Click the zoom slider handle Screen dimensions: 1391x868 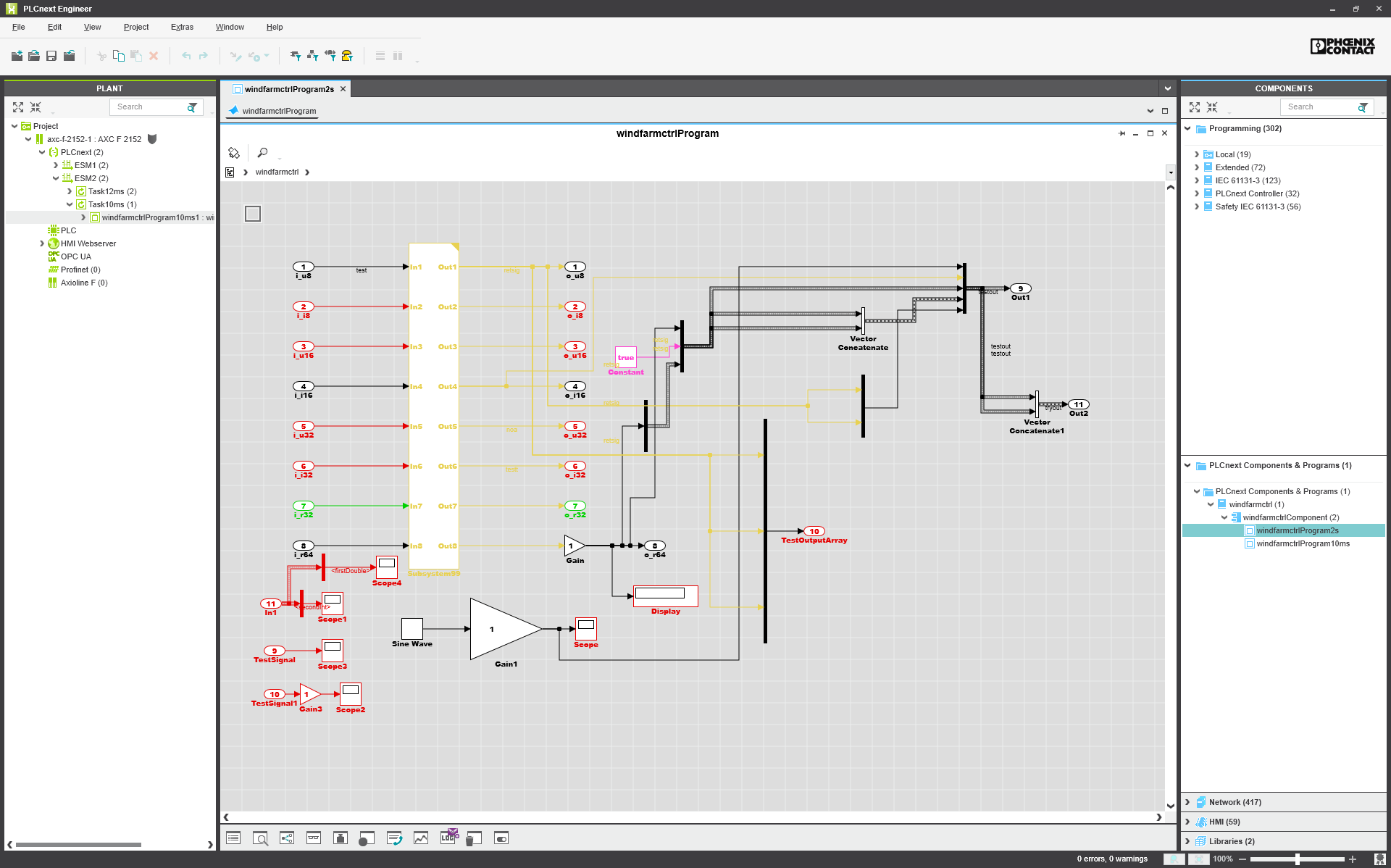tap(1297, 859)
